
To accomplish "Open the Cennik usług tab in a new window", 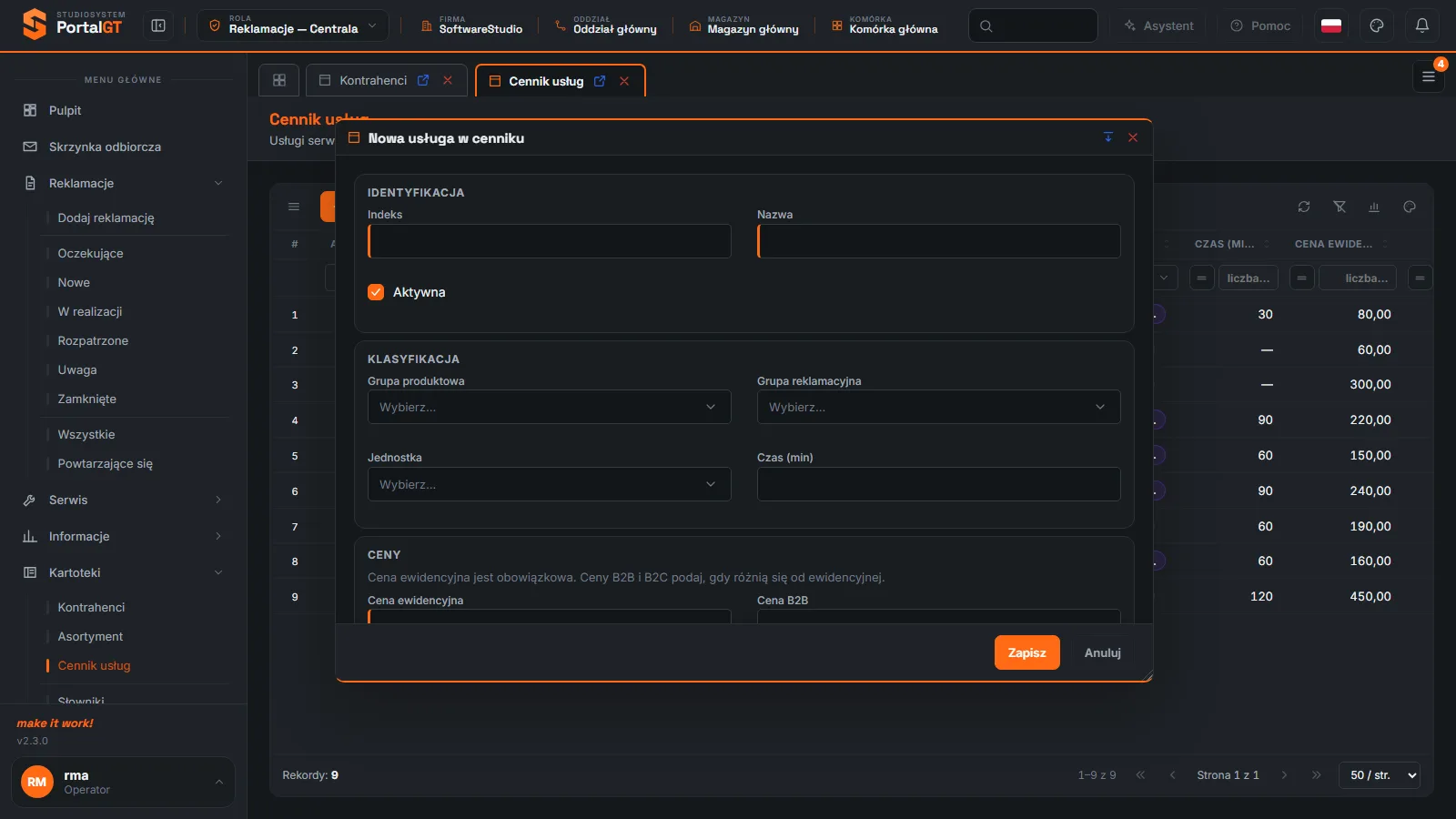I will tap(600, 81).
